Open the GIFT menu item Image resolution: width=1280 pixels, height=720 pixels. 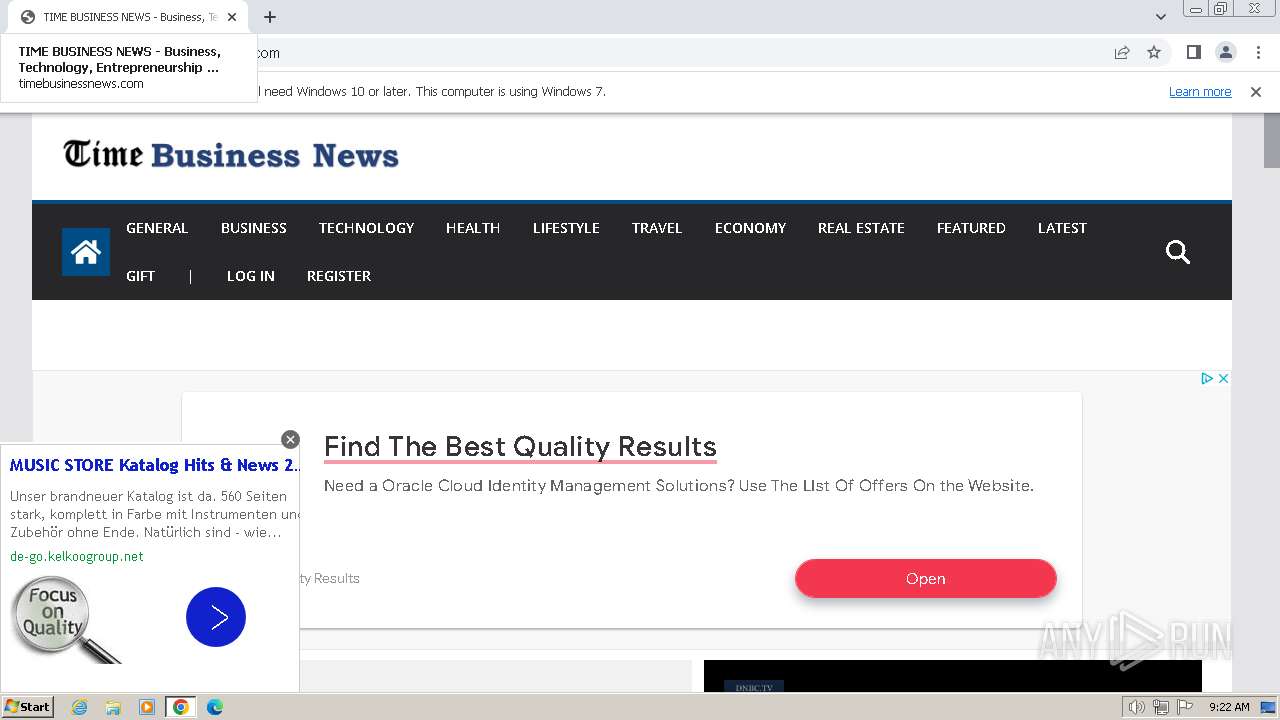(x=140, y=276)
